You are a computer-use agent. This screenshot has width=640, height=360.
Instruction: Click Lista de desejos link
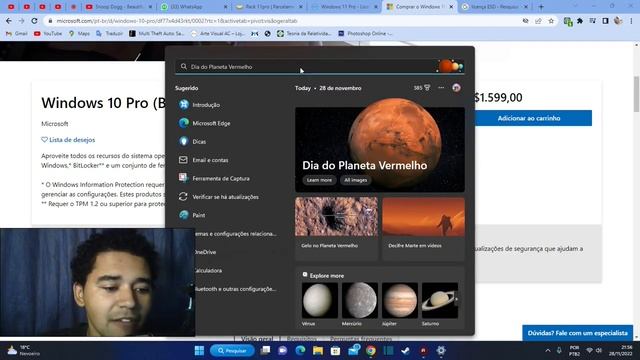[68, 140]
